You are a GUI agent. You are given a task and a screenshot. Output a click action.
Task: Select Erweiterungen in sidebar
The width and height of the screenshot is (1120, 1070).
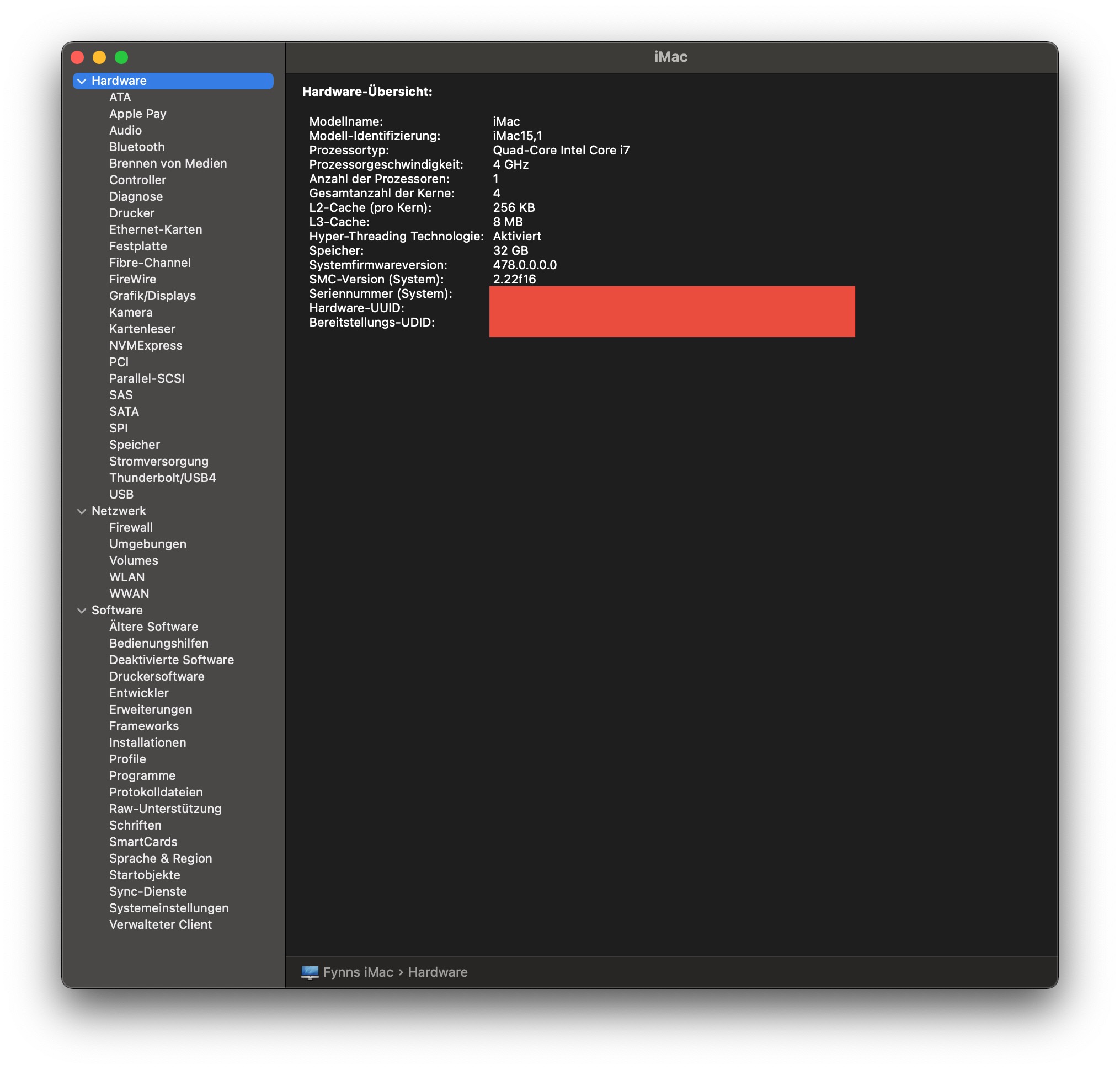tap(151, 709)
